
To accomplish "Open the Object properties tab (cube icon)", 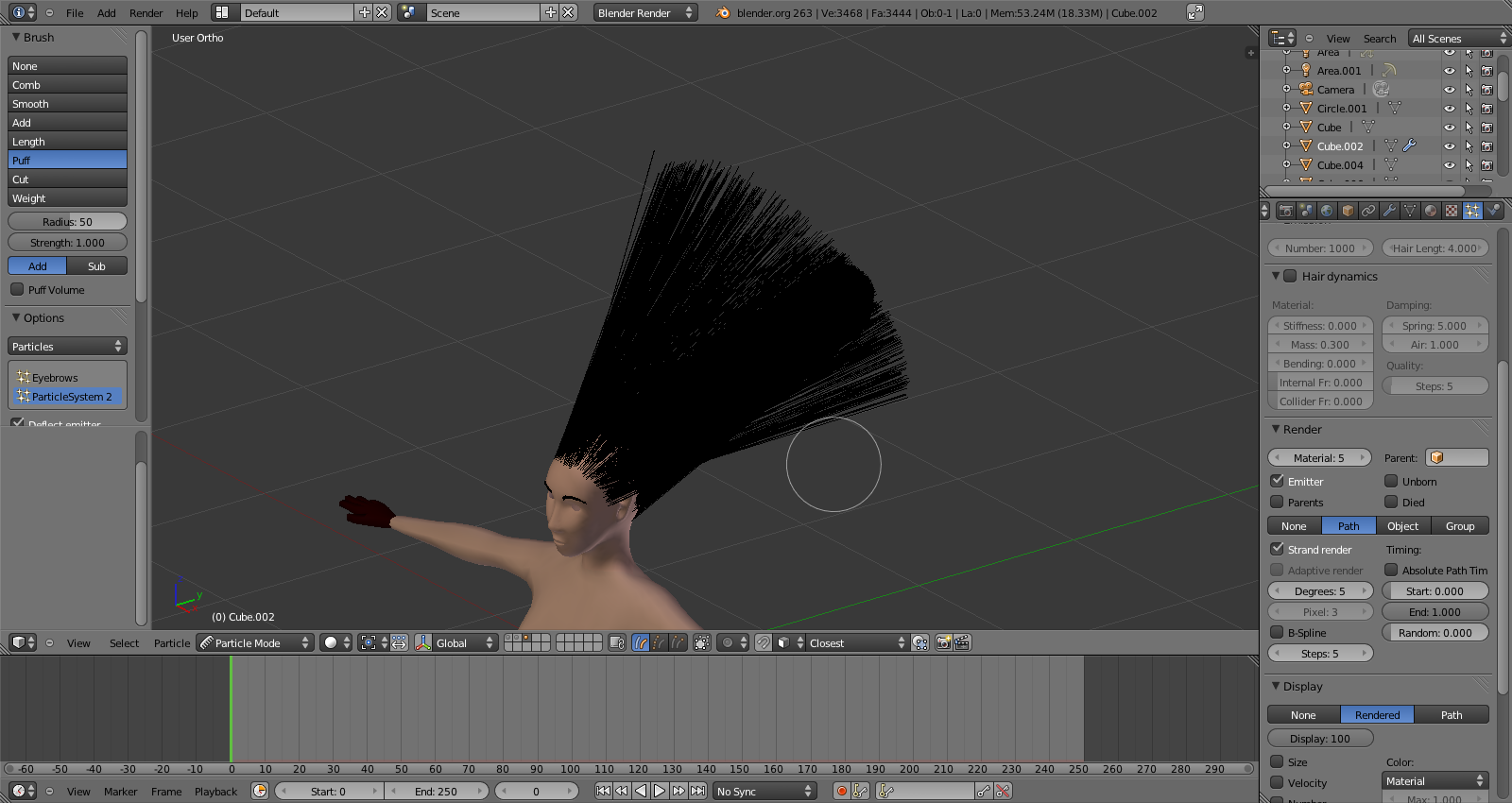I will pos(1348,211).
